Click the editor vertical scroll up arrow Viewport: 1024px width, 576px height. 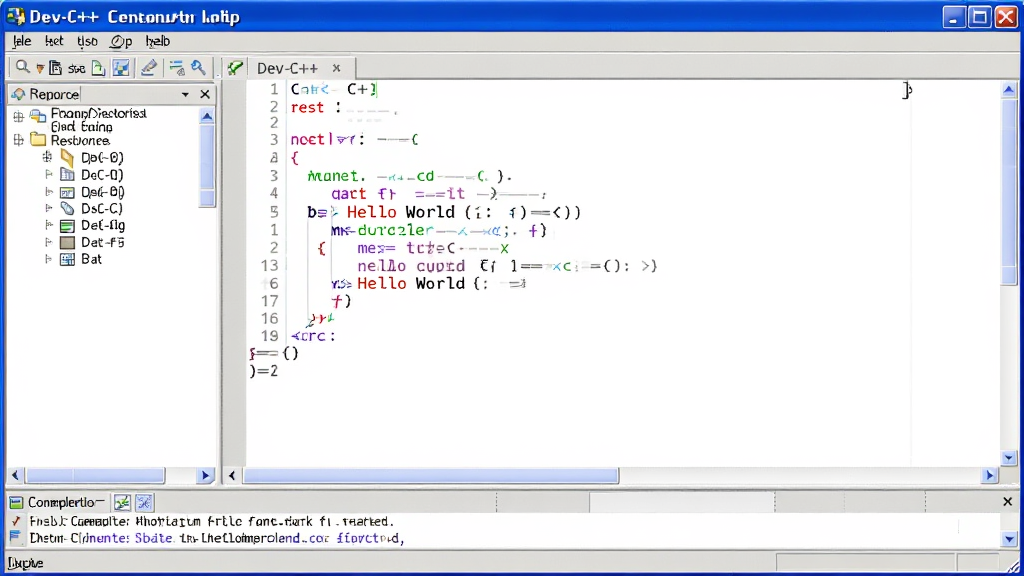(x=1009, y=89)
